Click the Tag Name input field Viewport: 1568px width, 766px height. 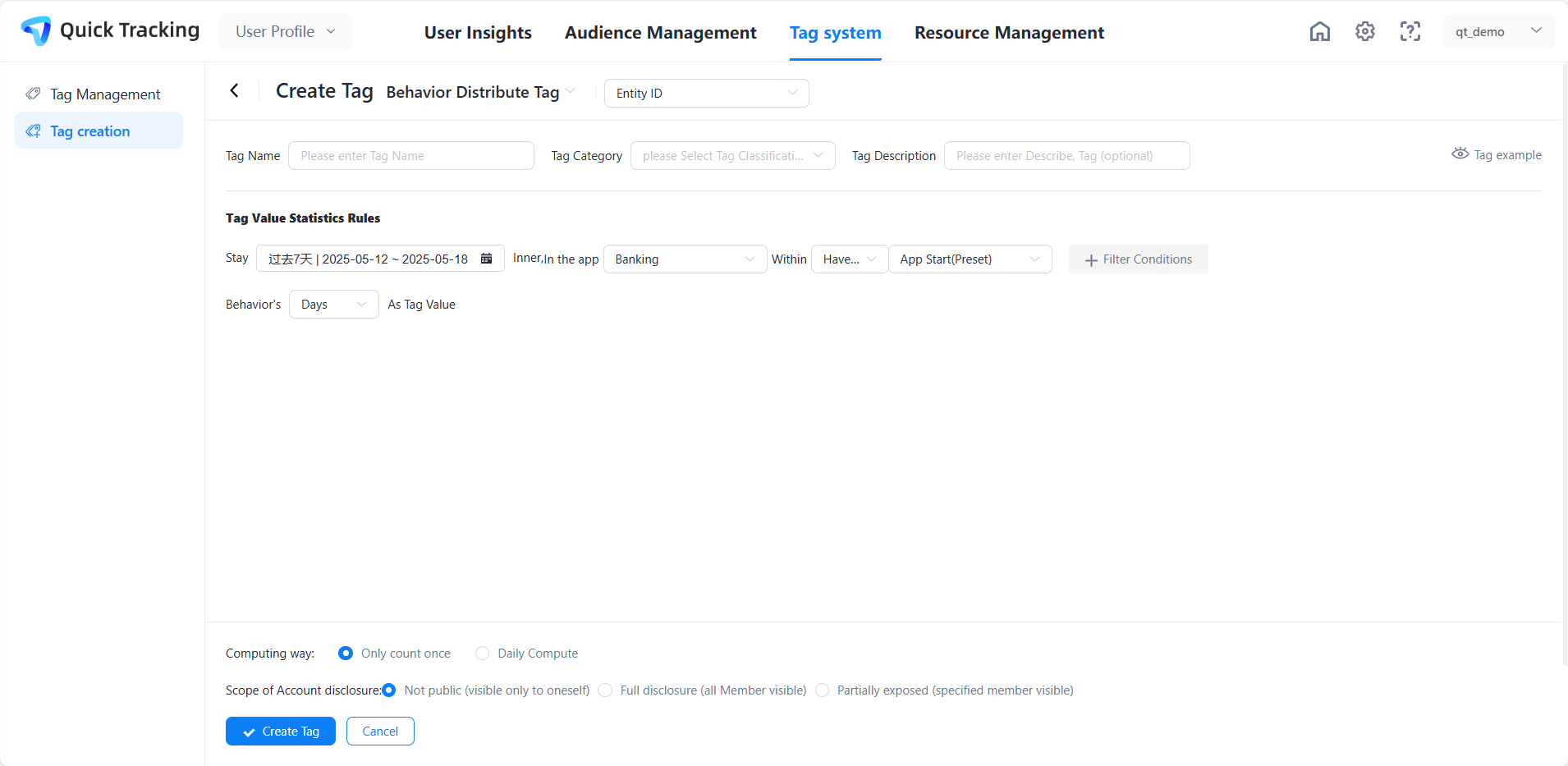pyautogui.click(x=411, y=155)
